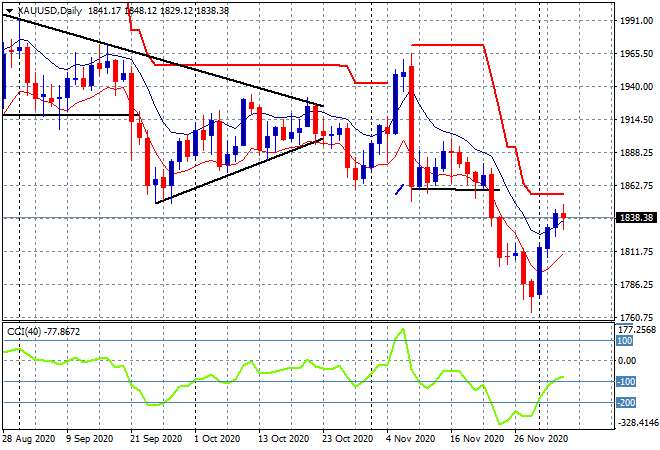Click the 1760.75 price axis label
The width and height of the screenshot is (660, 450).
[636, 317]
